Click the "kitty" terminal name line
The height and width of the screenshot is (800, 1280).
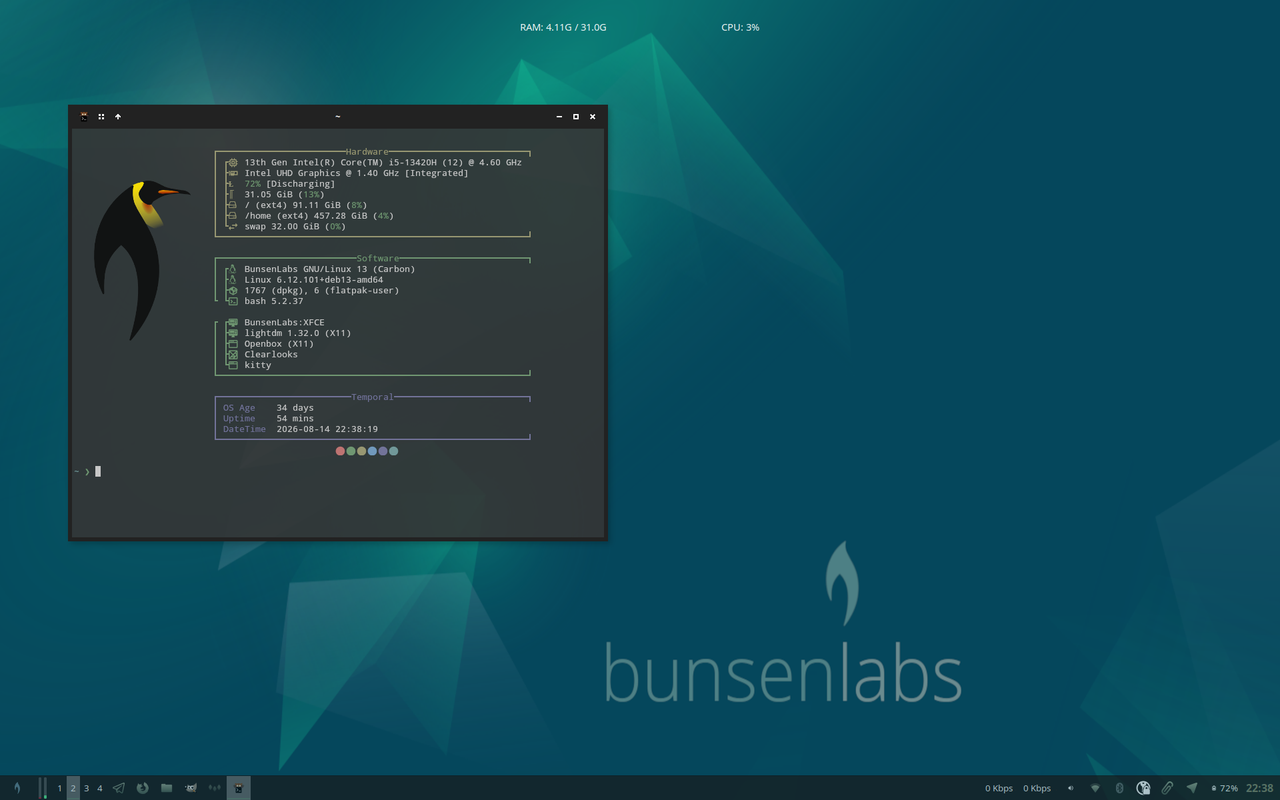tap(258, 365)
